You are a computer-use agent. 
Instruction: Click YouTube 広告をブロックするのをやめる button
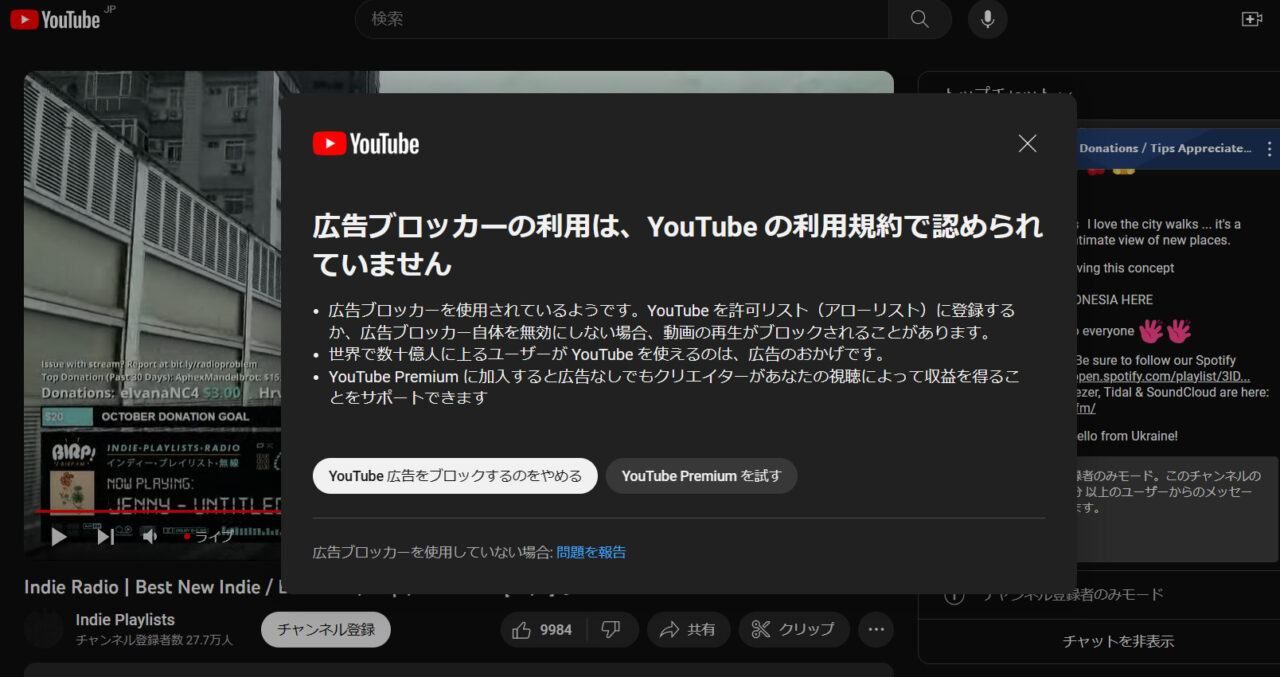[455, 476]
